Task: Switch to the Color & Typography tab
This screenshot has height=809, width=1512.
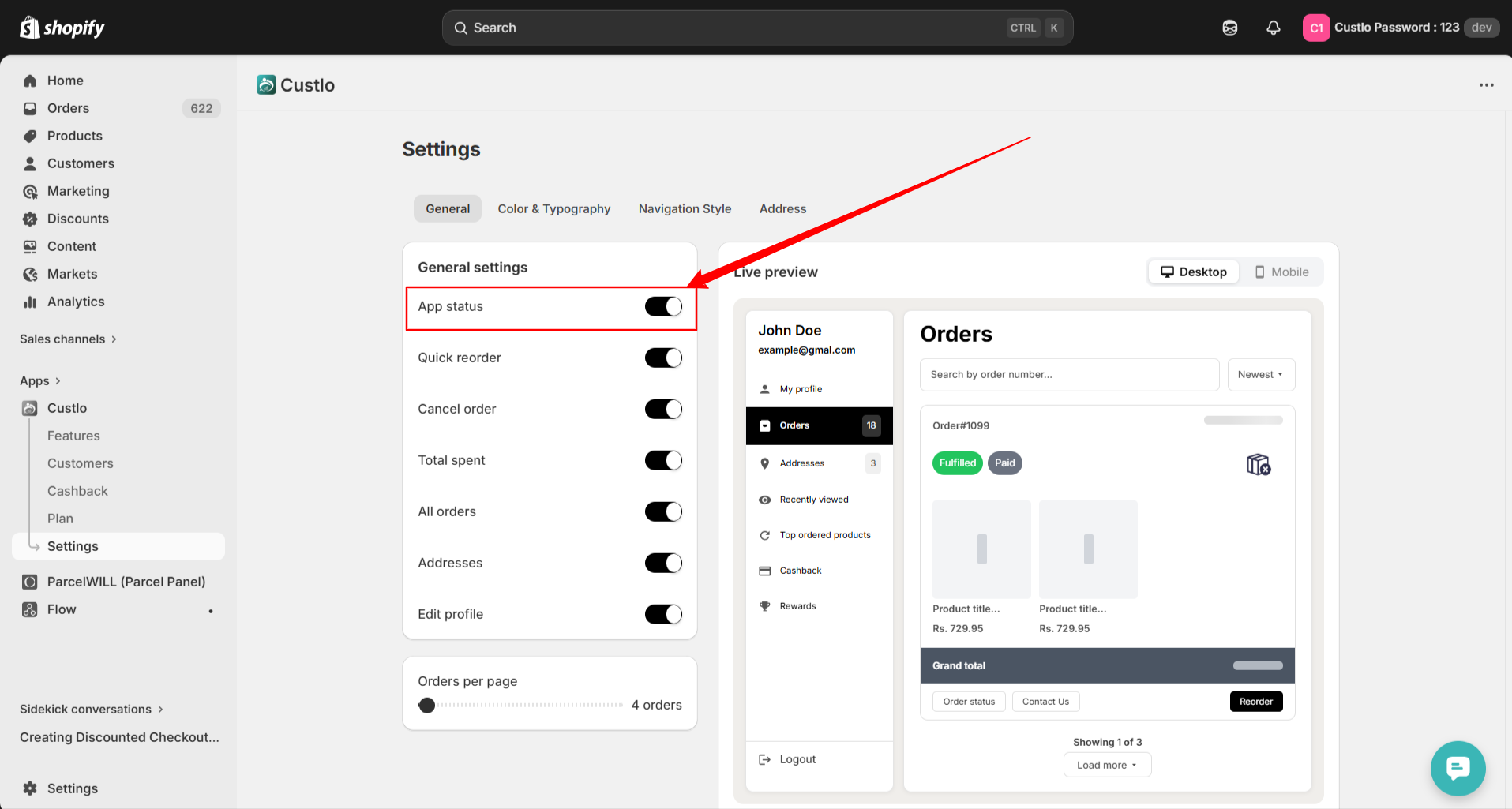Action: 553,208
